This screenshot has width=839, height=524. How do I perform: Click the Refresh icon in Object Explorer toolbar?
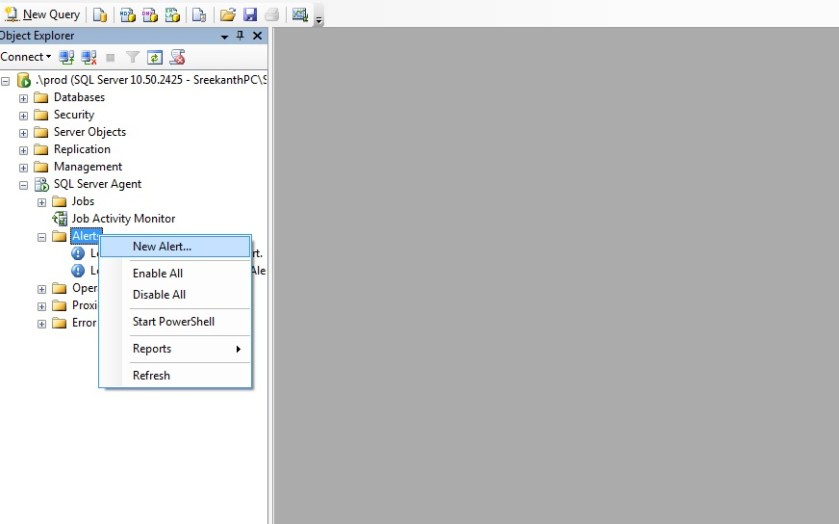pyautogui.click(x=155, y=57)
